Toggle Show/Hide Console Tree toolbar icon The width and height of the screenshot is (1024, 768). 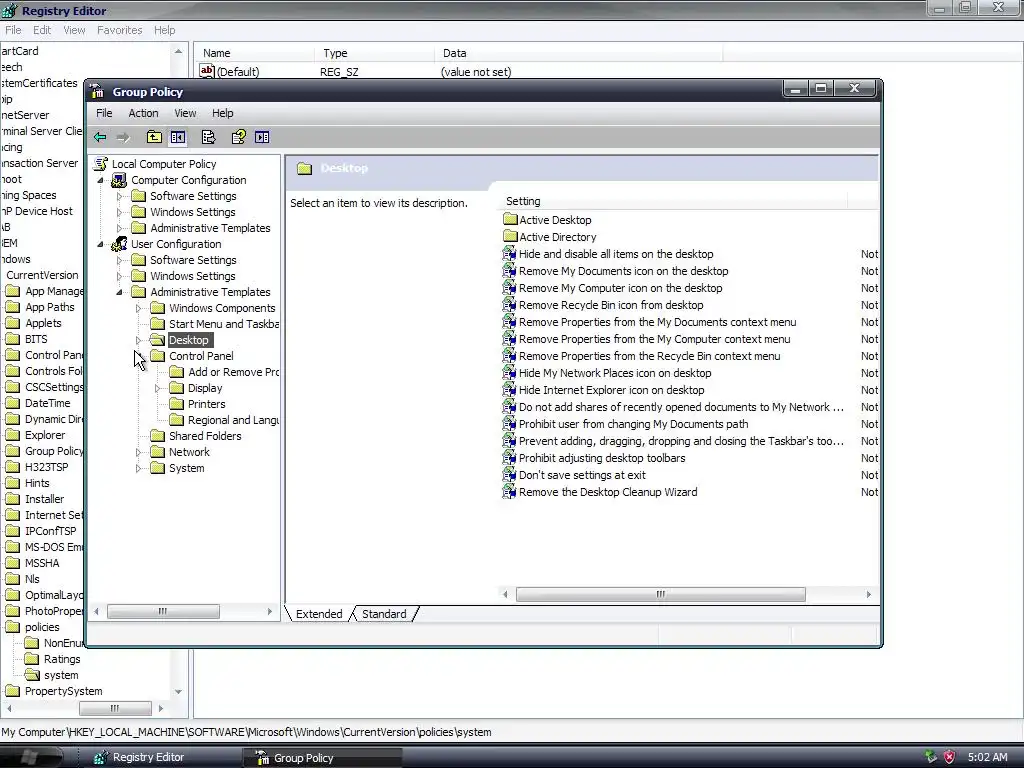click(178, 137)
